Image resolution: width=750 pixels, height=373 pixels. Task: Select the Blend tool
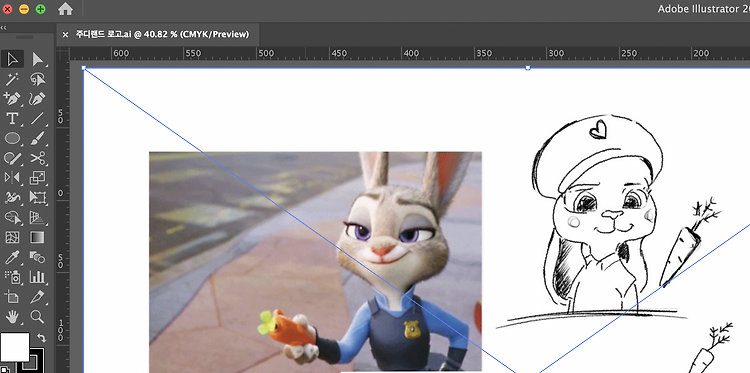[37, 257]
